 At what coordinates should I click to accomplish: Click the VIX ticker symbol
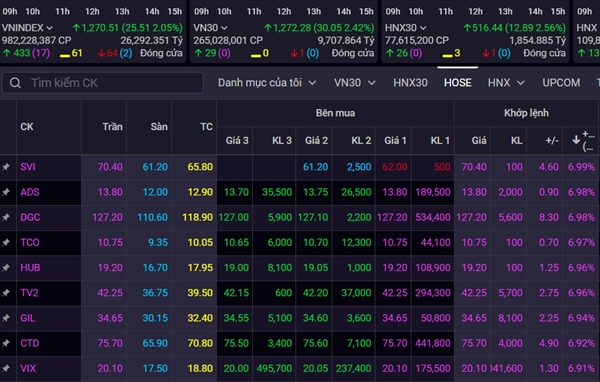click(28, 368)
